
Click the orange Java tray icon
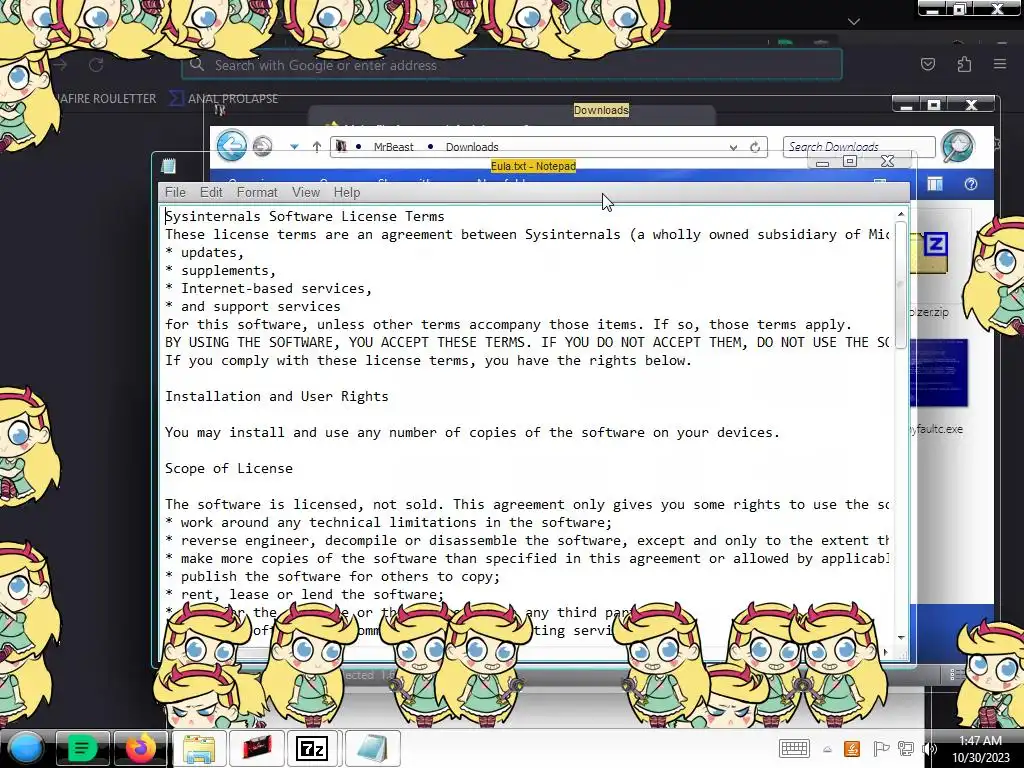pos(852,749)
